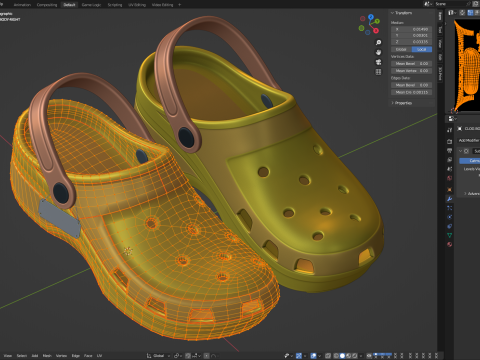Select Global in Transform panel
Viewport: 480px width, 360px height.
401,49
